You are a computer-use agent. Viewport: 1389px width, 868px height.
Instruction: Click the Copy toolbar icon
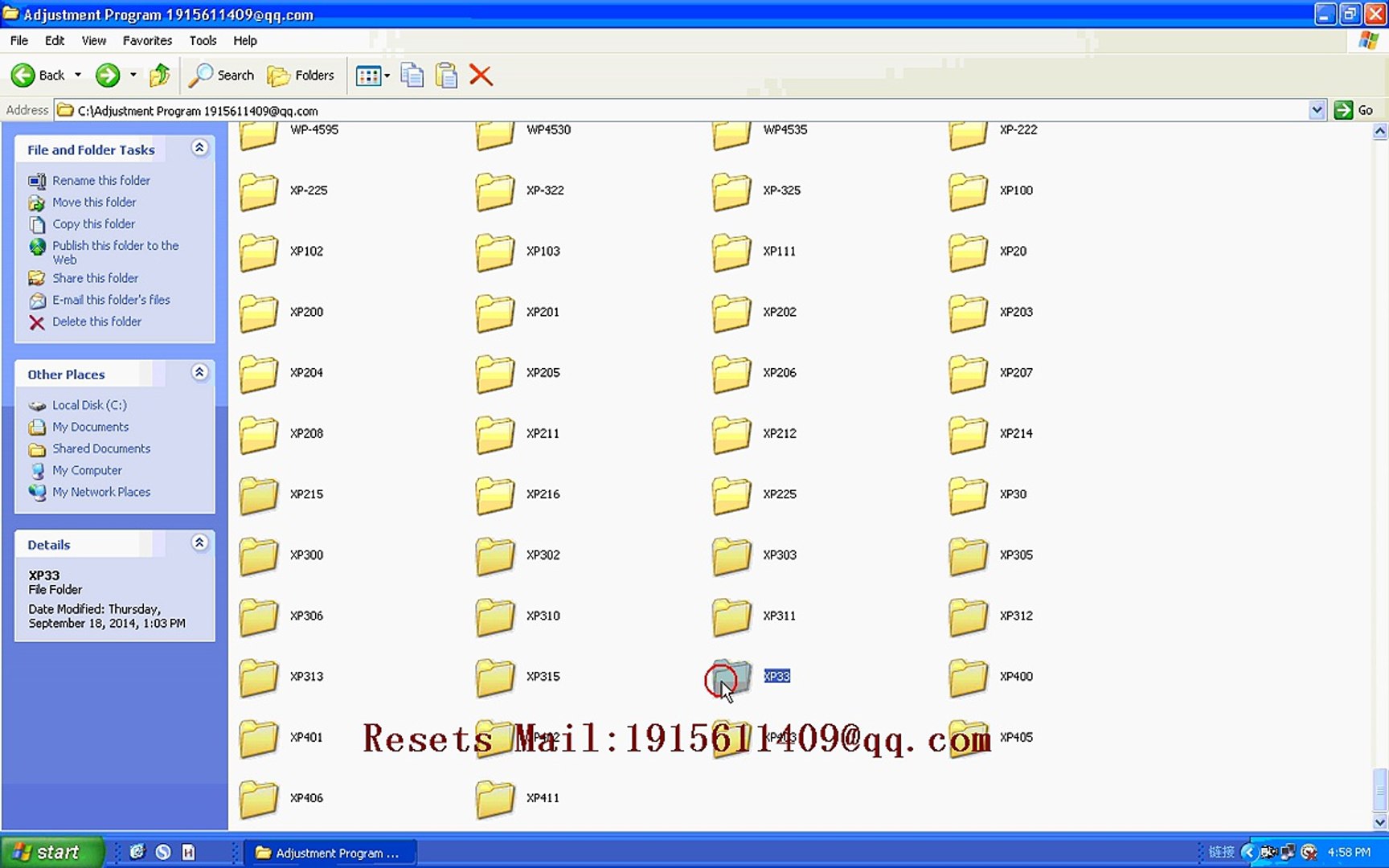tap(412, 76)
